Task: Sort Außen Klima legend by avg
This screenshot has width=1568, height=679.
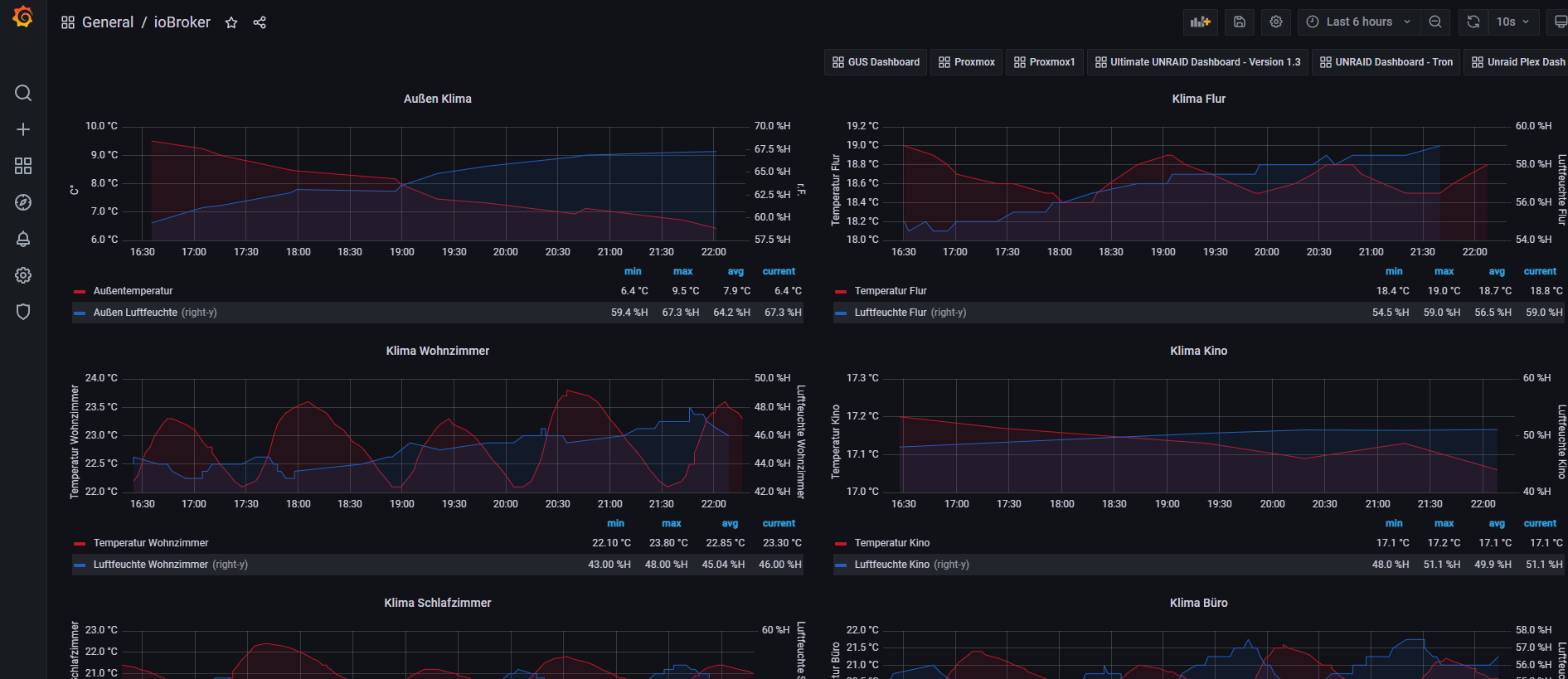Action: tap(735, 271)
